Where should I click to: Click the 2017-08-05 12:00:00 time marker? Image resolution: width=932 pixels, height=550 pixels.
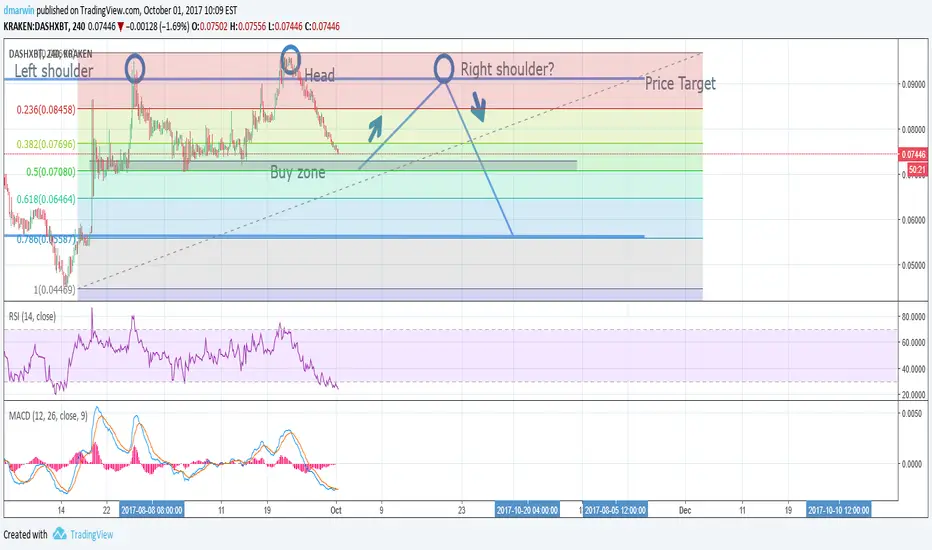(x=615, y=510)
